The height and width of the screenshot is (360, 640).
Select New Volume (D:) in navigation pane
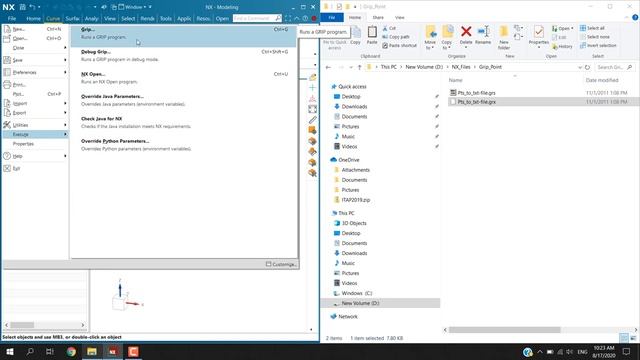tap(360, 303)
